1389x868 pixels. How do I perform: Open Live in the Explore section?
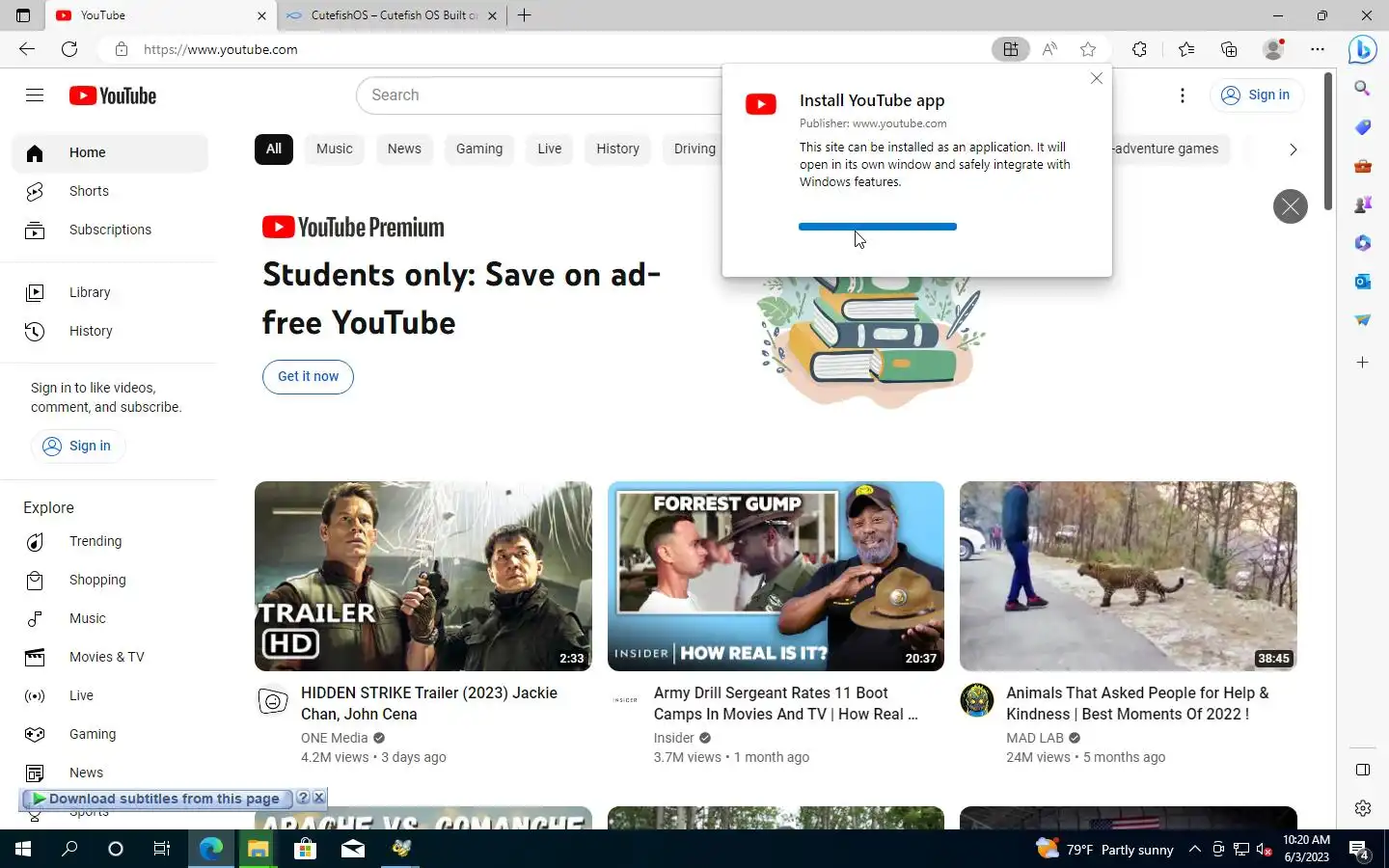point(110,695)
